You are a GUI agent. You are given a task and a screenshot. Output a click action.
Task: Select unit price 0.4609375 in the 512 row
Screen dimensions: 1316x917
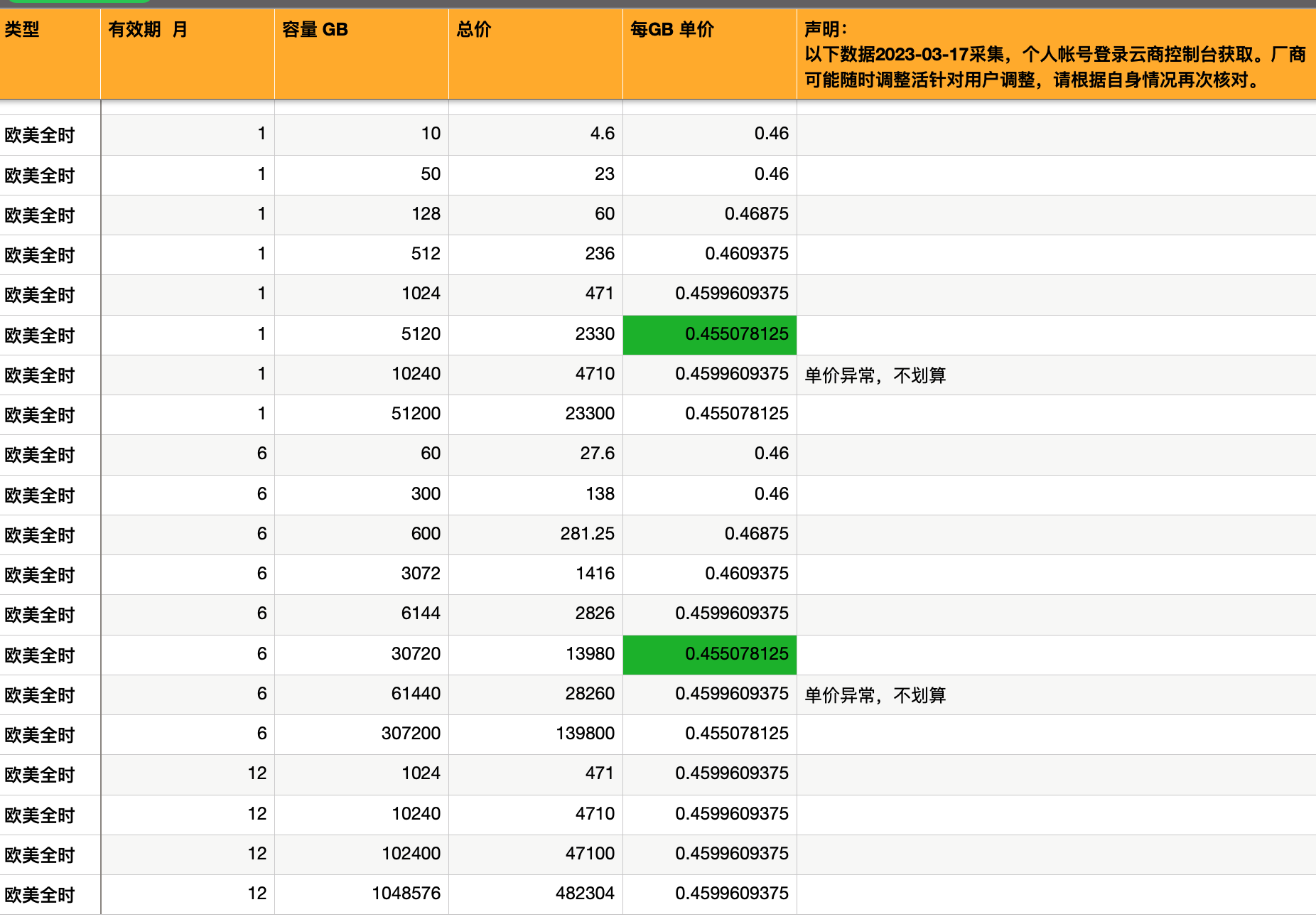click(710, 254)
